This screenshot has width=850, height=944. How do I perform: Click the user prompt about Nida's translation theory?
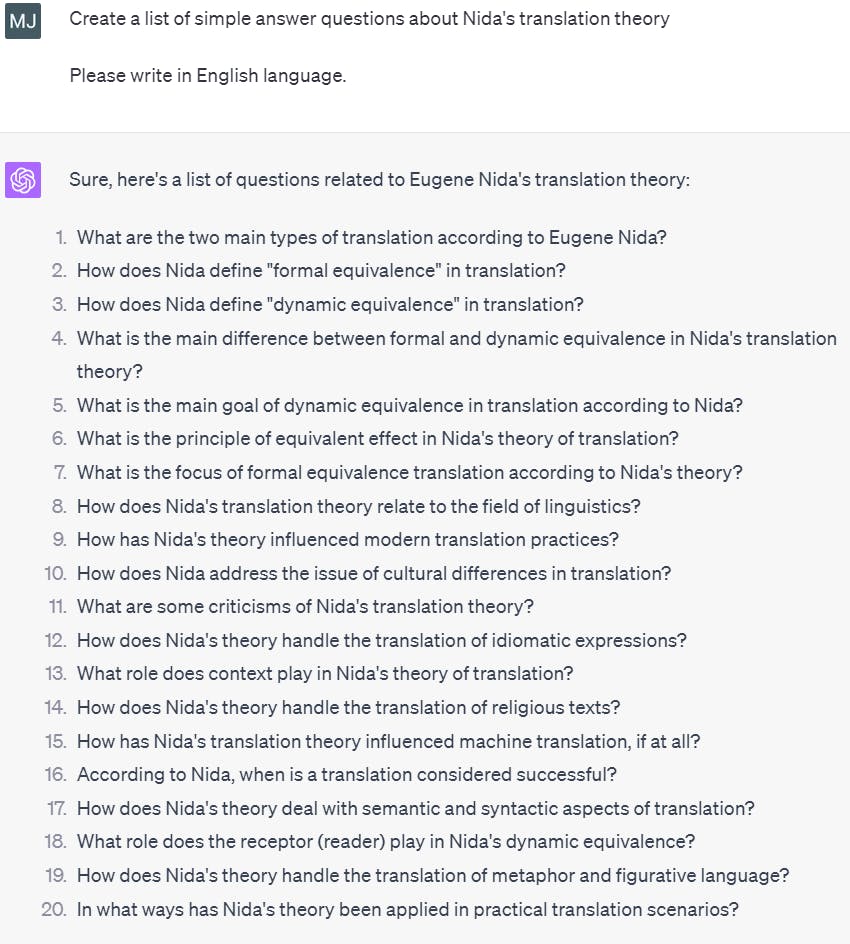369,19
